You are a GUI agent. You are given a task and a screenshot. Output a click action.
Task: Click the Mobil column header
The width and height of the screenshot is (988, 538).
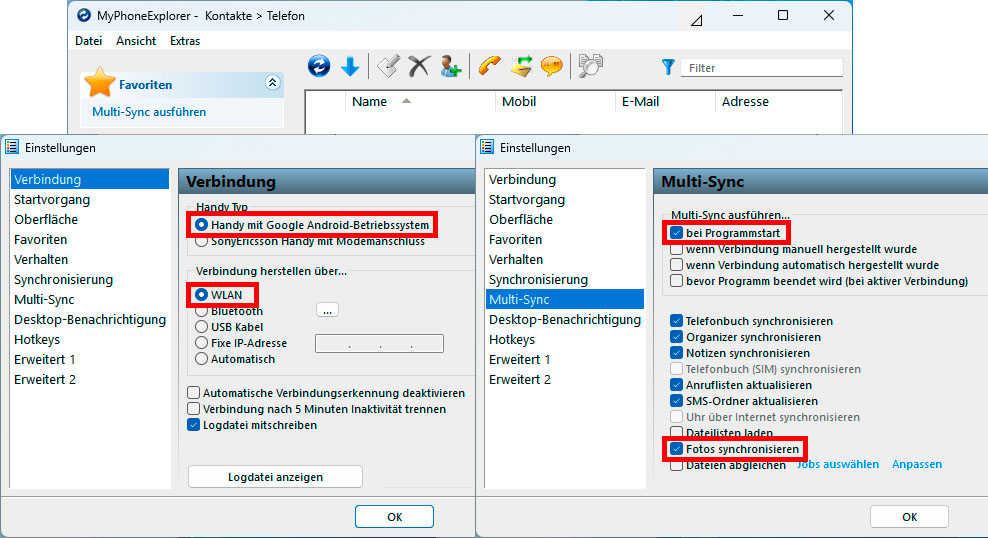519,101
